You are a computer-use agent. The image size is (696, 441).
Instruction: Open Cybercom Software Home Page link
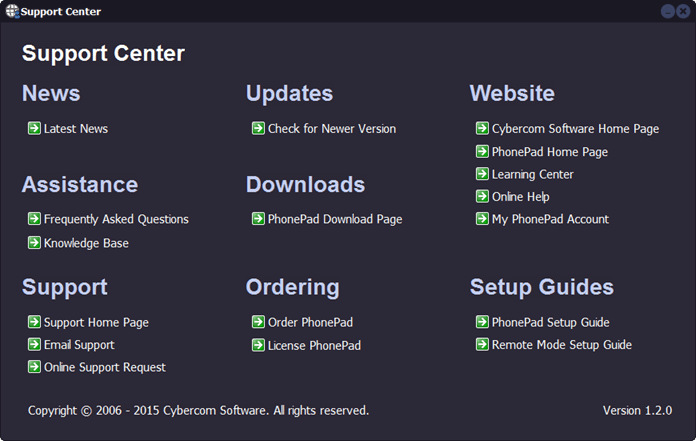click(x=575, y=129)
